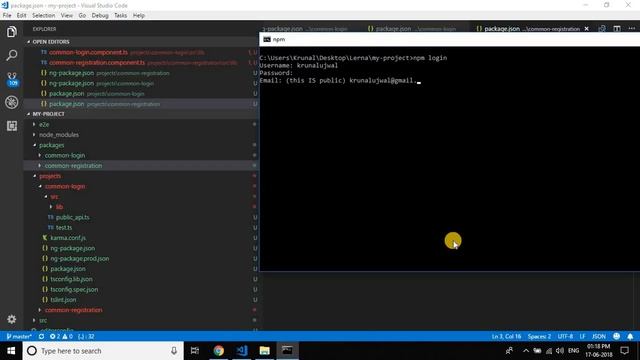Open the File menu

7,16
